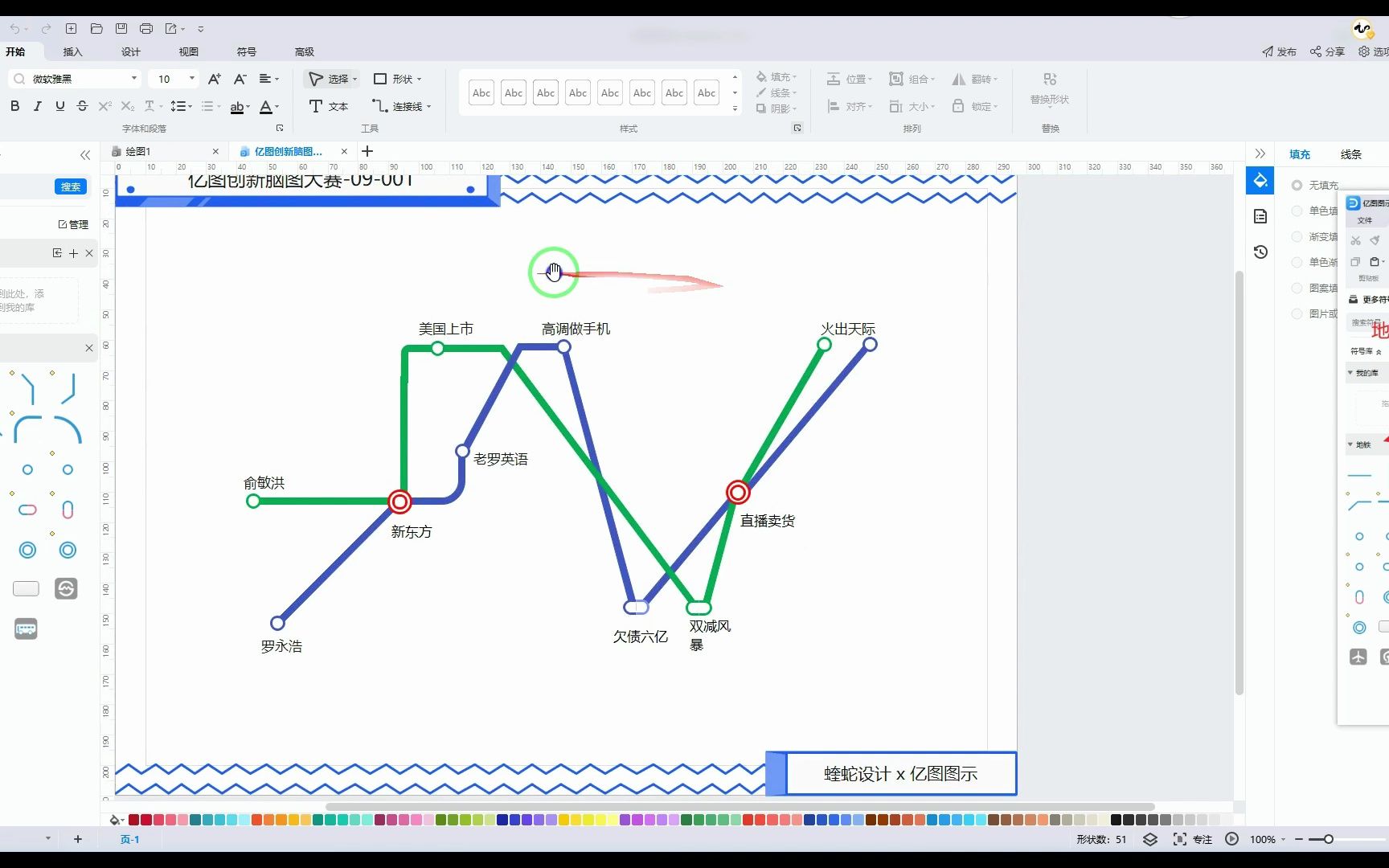Select 渐变填充 radio option
This screenshot has width=1389, height=868.
1297,237
